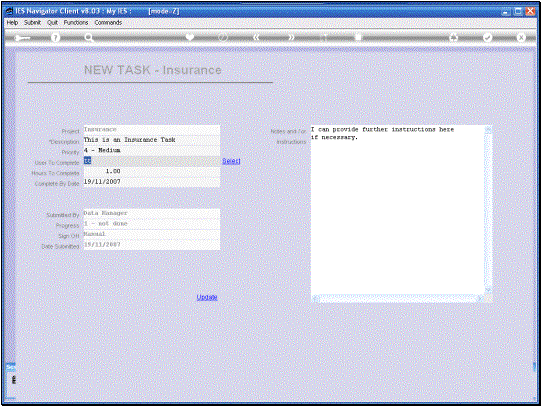This screenshot has width=541, height=406.
Task: Click the notes area vertical scrollbar
Action: (488, 210)
